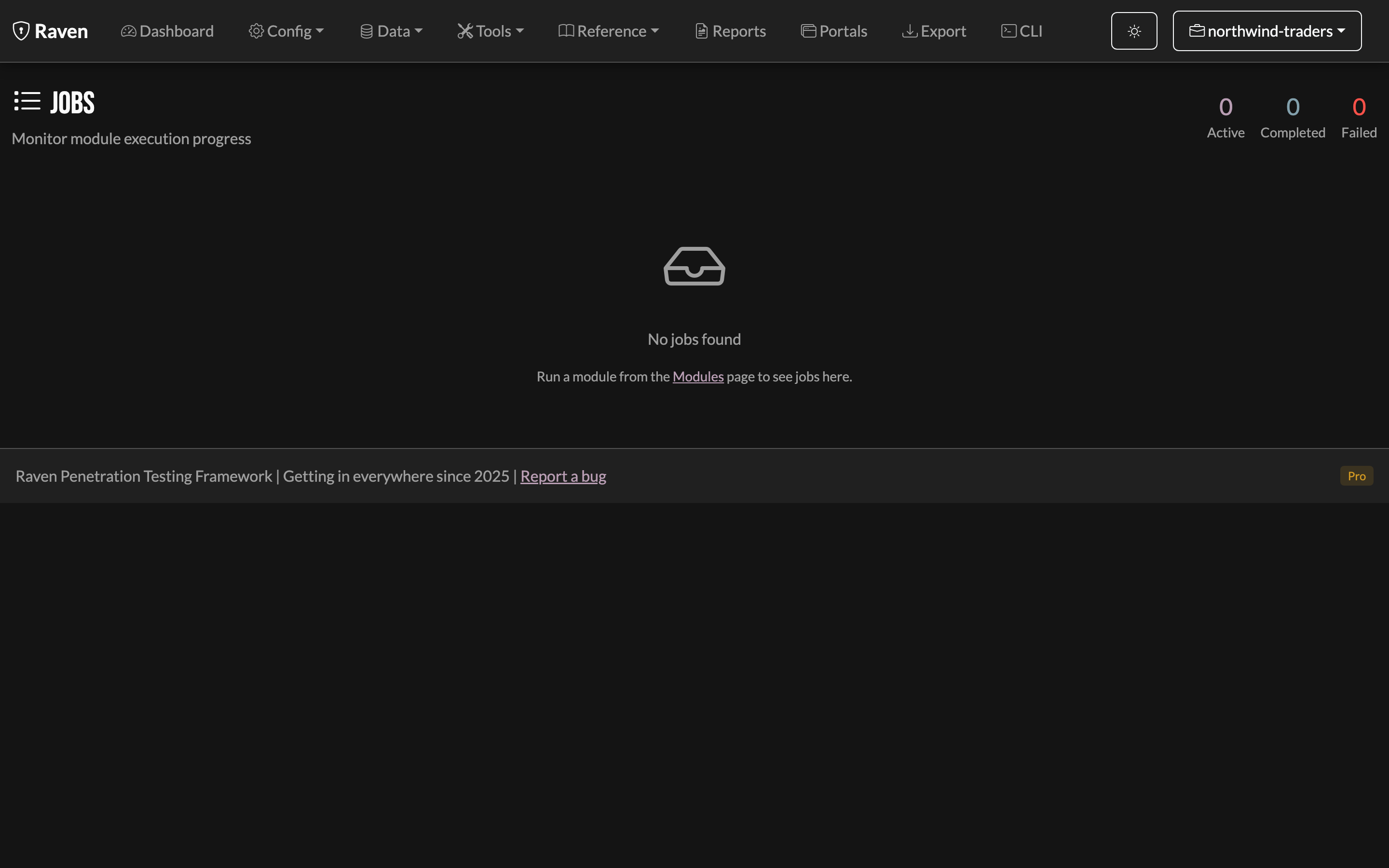Click the Tools wrench icon
Screen dimensions: 1389x868
[x=465, y=31]
